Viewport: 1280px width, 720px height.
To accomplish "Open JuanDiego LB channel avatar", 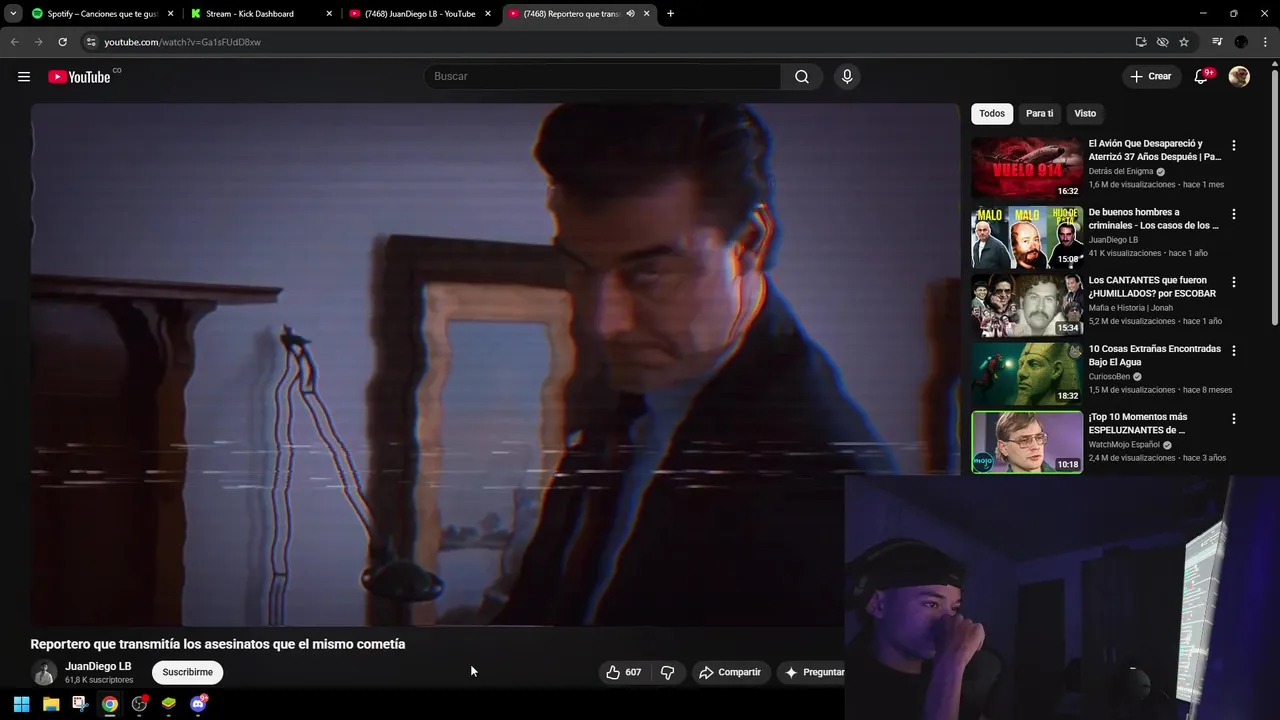I will 43,672.
